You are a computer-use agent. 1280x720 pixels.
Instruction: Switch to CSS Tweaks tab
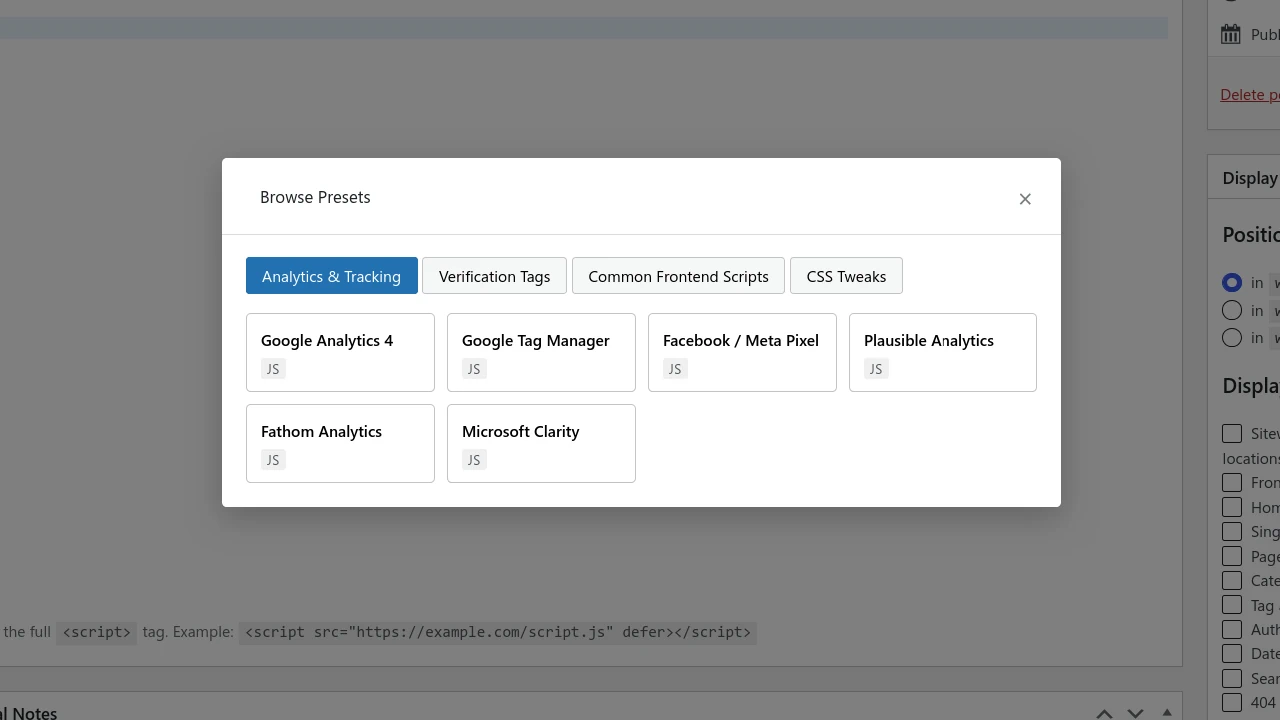[x=846, y=276]
